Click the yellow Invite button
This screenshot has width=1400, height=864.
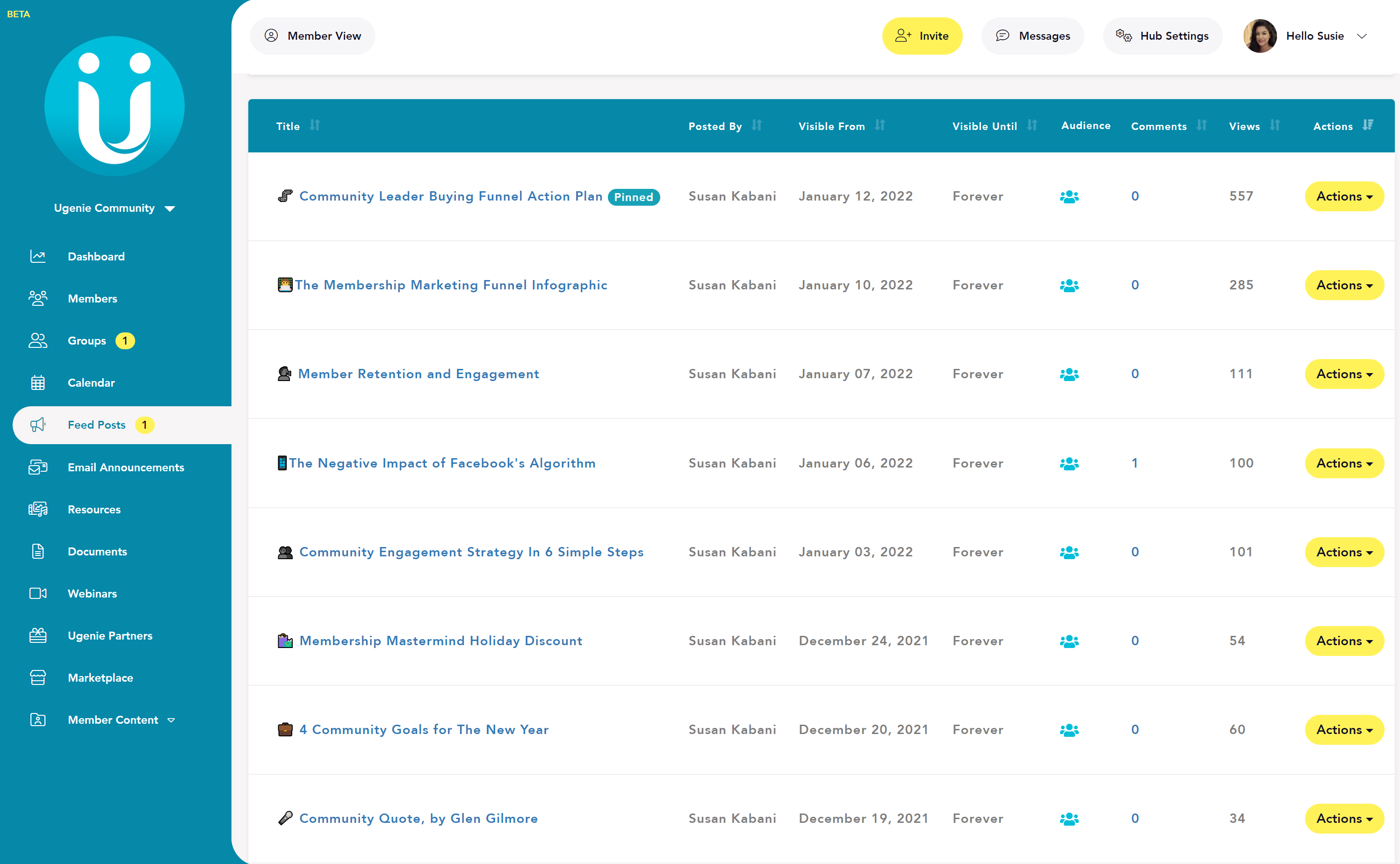[x=922, y=36]
